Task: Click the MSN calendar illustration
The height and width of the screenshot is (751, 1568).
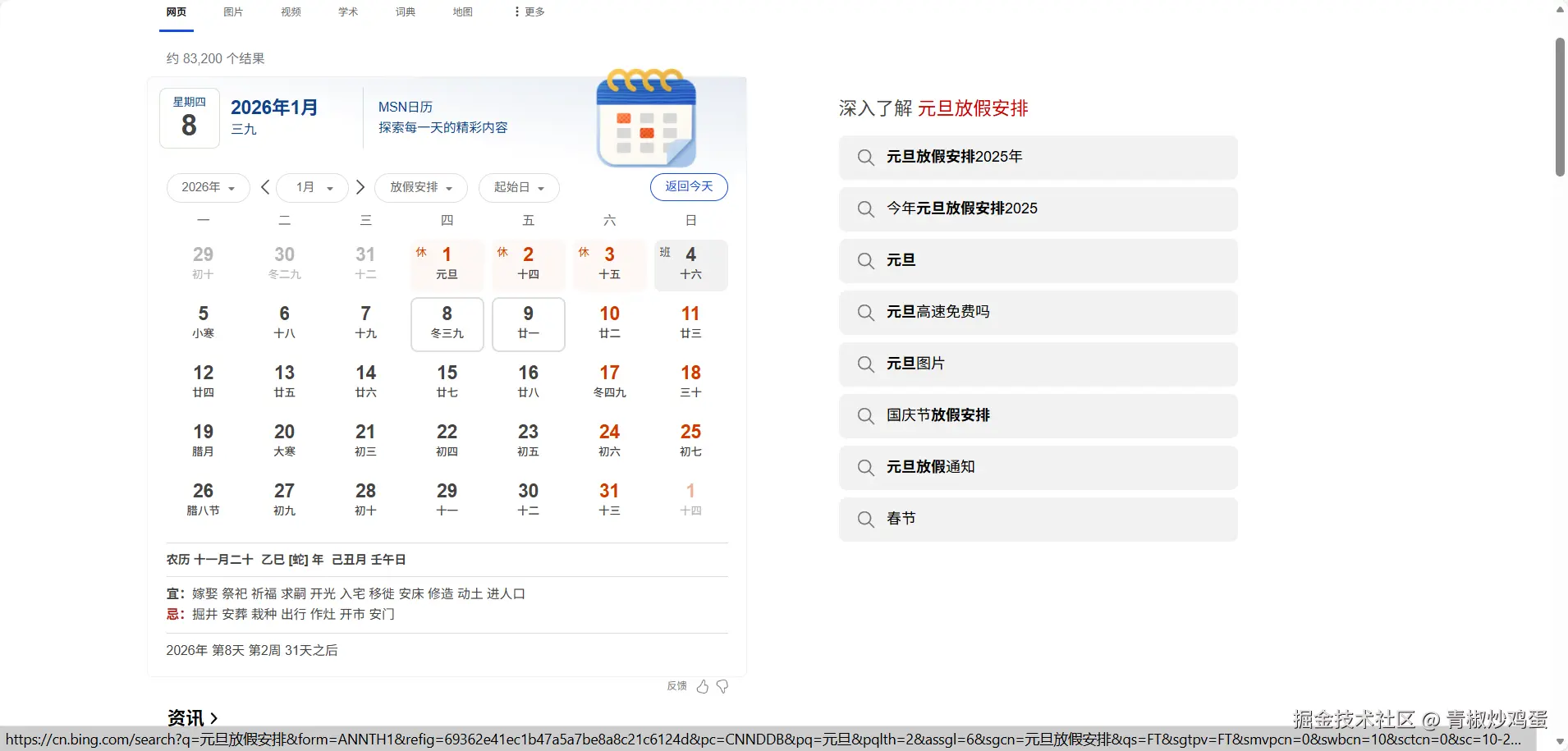Action: coord(645,119)
